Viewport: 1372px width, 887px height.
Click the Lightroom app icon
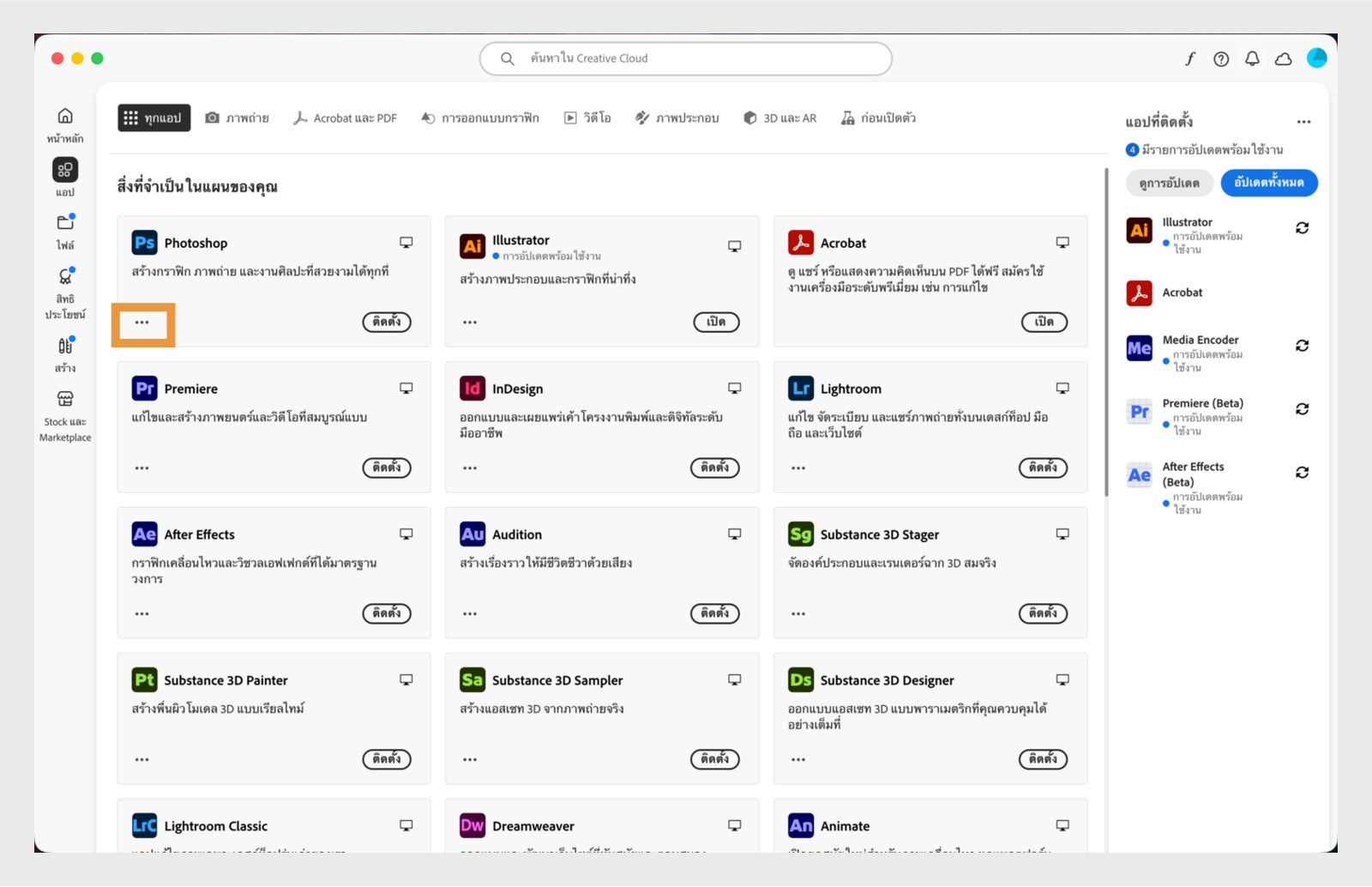(x=801, y=389)
